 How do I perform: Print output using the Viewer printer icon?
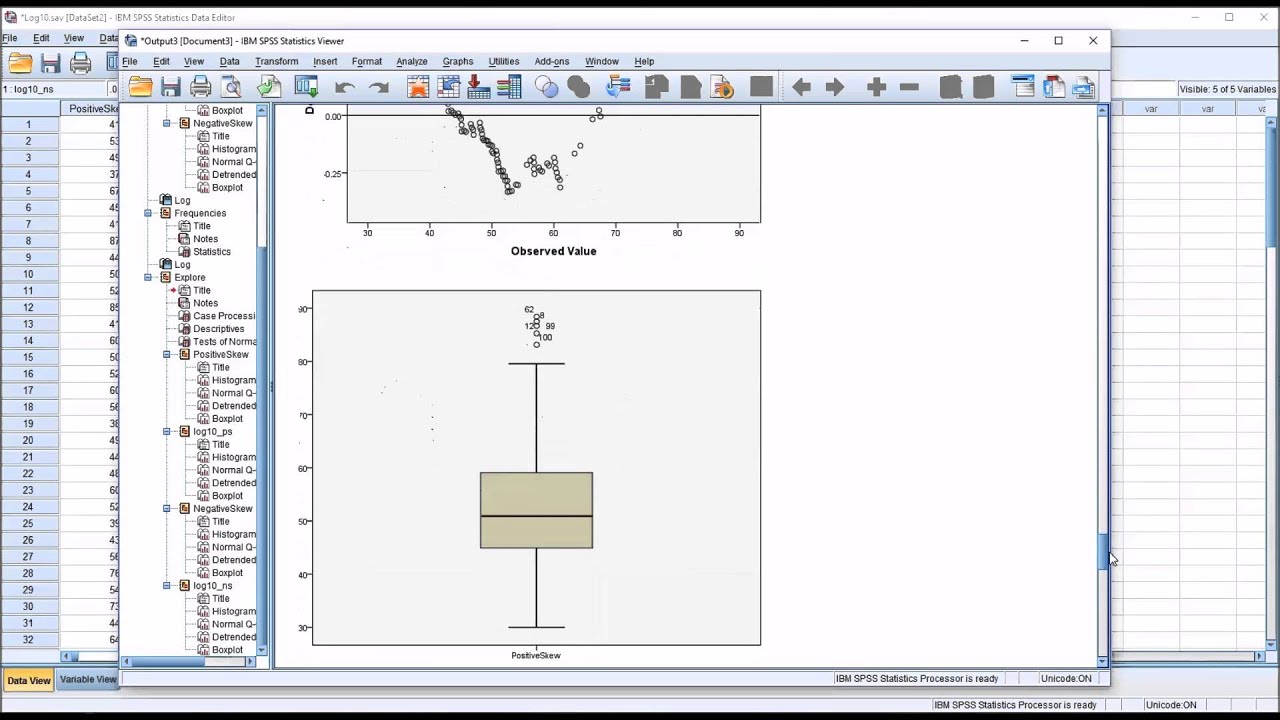pos(201,87)
